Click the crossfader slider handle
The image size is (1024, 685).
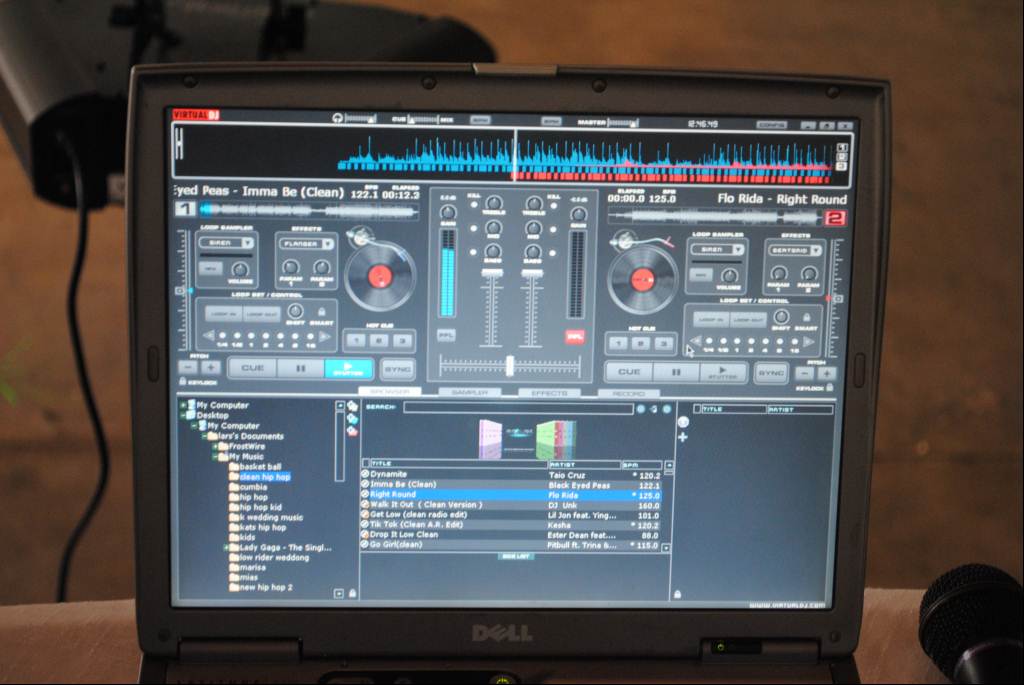coord(509,366)
